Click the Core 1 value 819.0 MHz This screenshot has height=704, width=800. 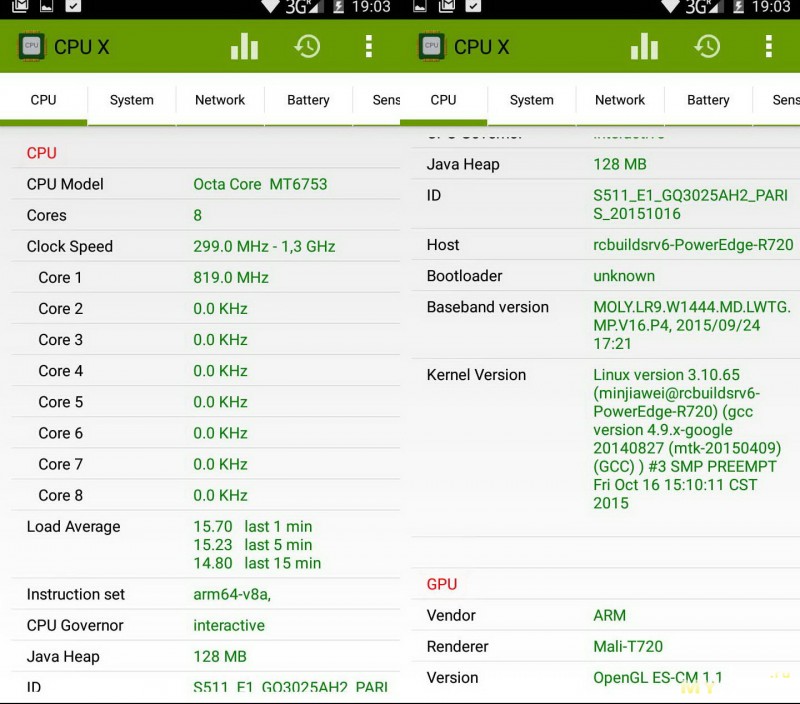tap(231, 278)
